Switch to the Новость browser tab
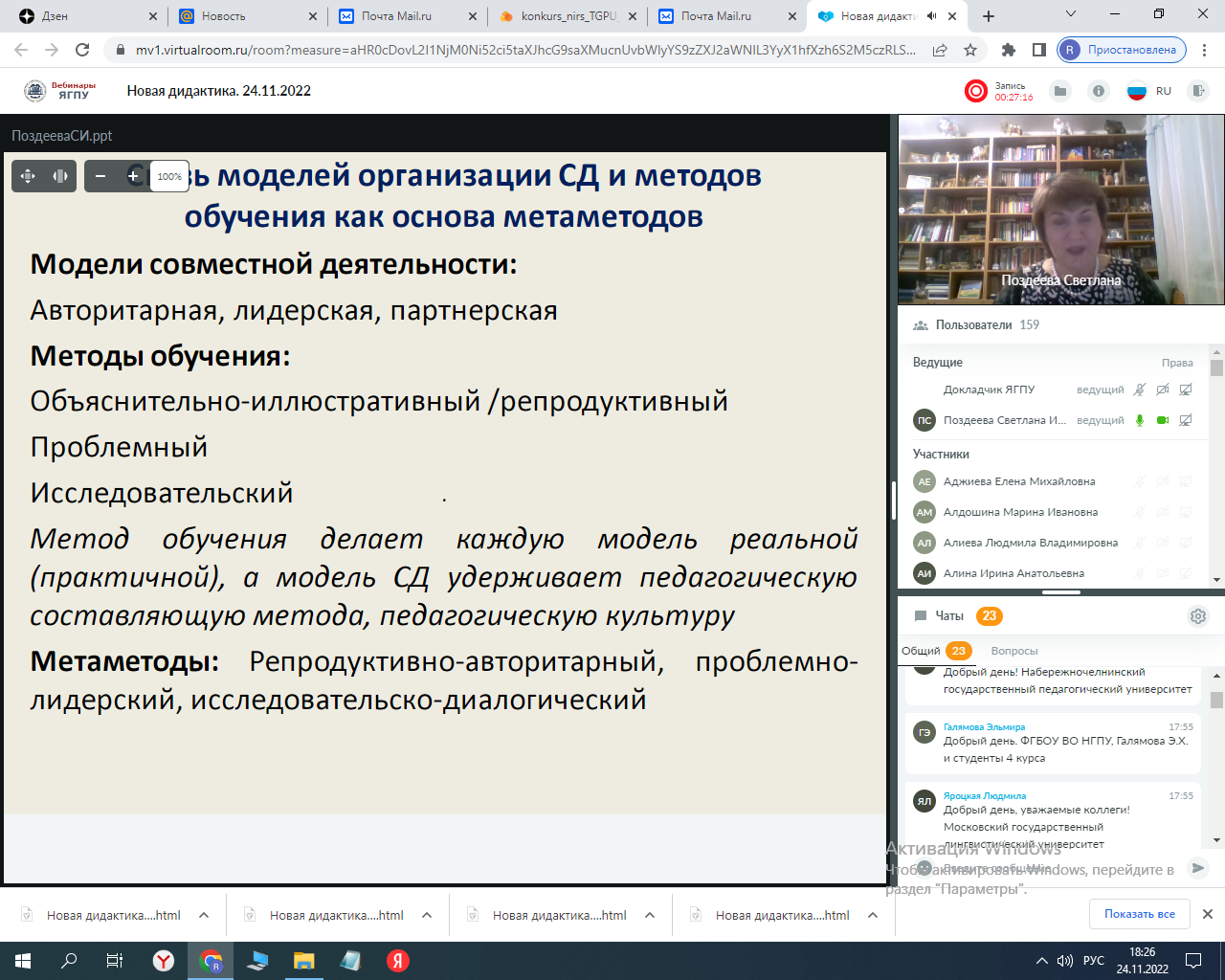The image size is (1225, 980). click(x=247, y=16)
